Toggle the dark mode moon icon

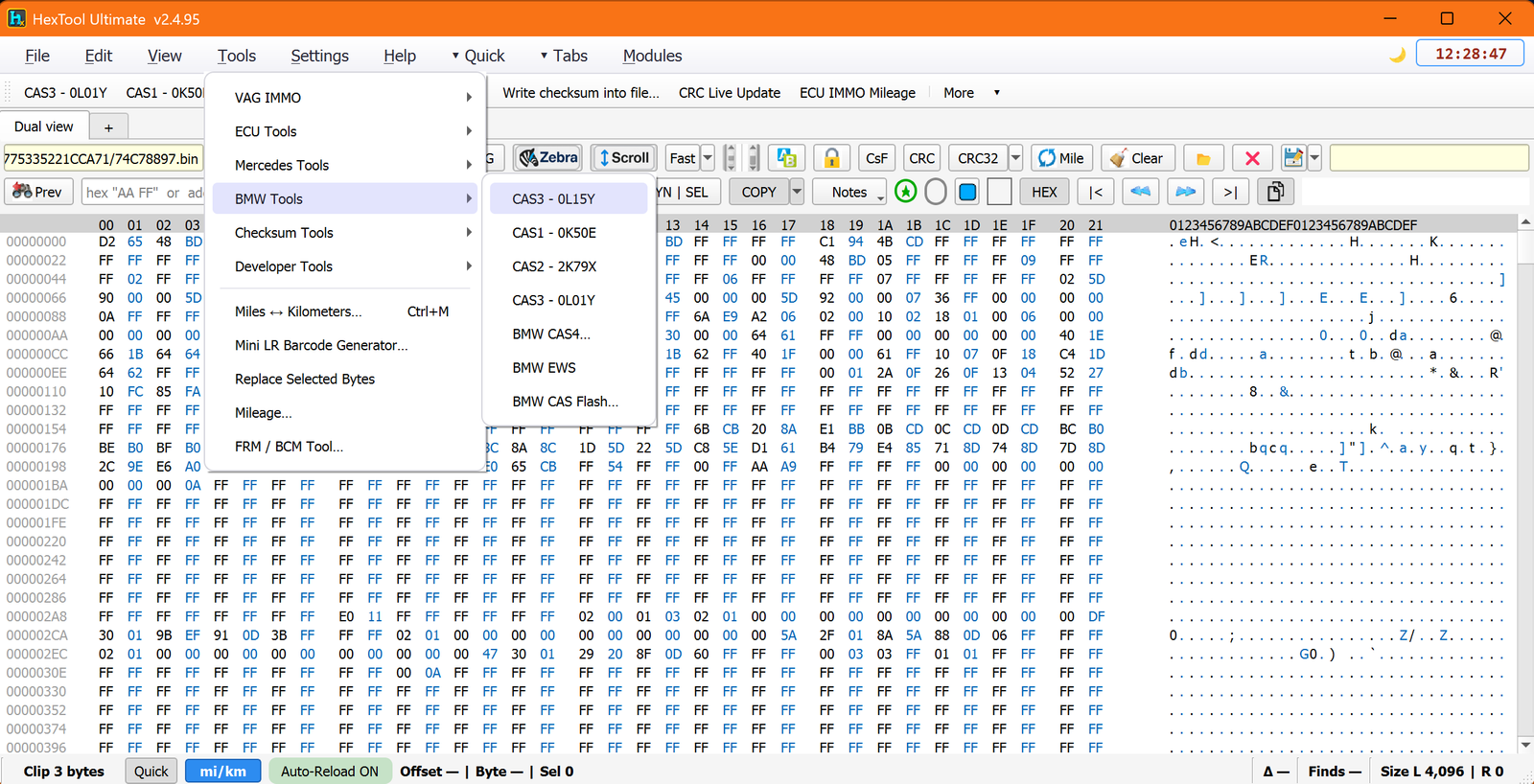1398,55
